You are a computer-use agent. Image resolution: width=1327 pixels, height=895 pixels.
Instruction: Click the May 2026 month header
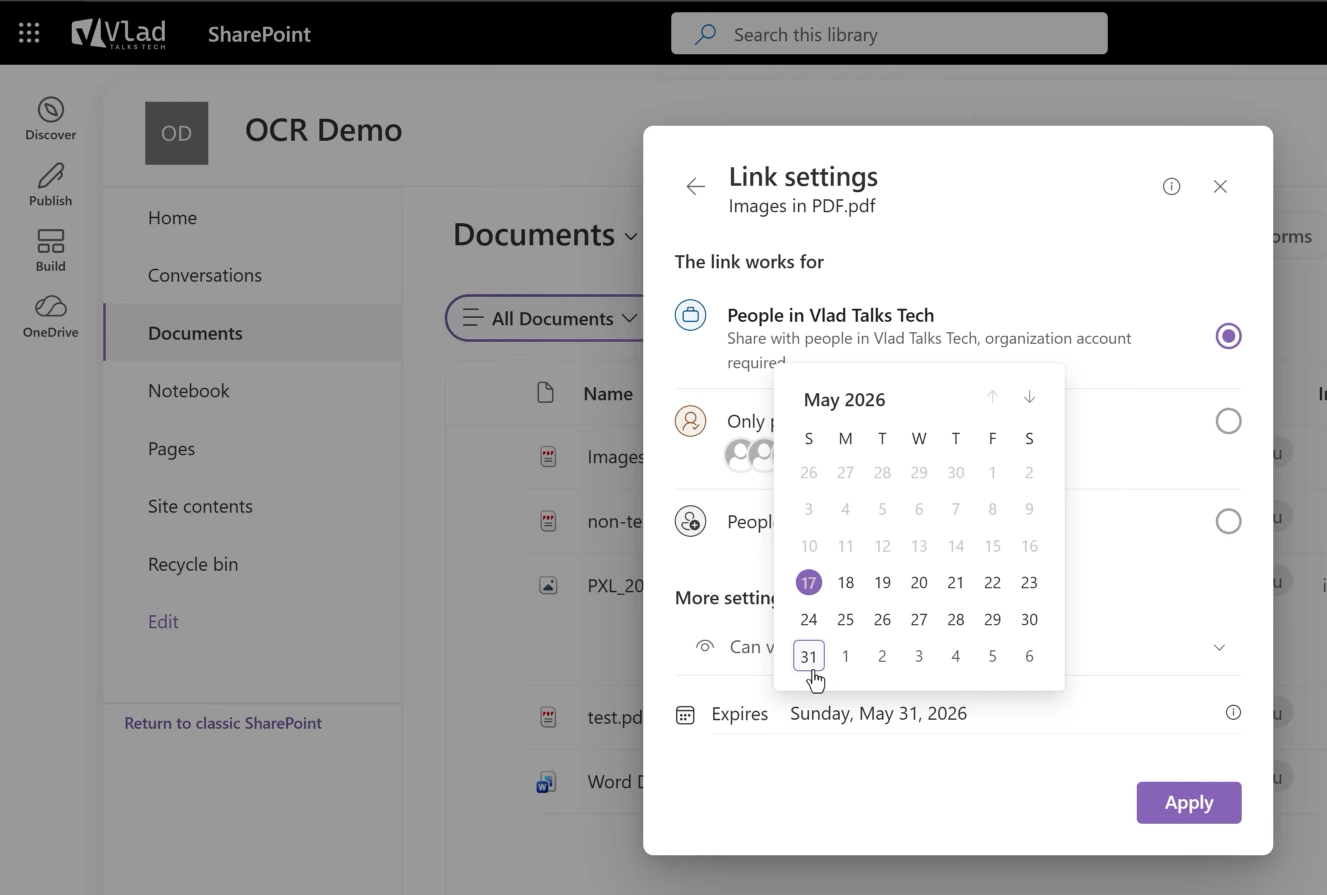pyautogui.click(x=845, y=400)
